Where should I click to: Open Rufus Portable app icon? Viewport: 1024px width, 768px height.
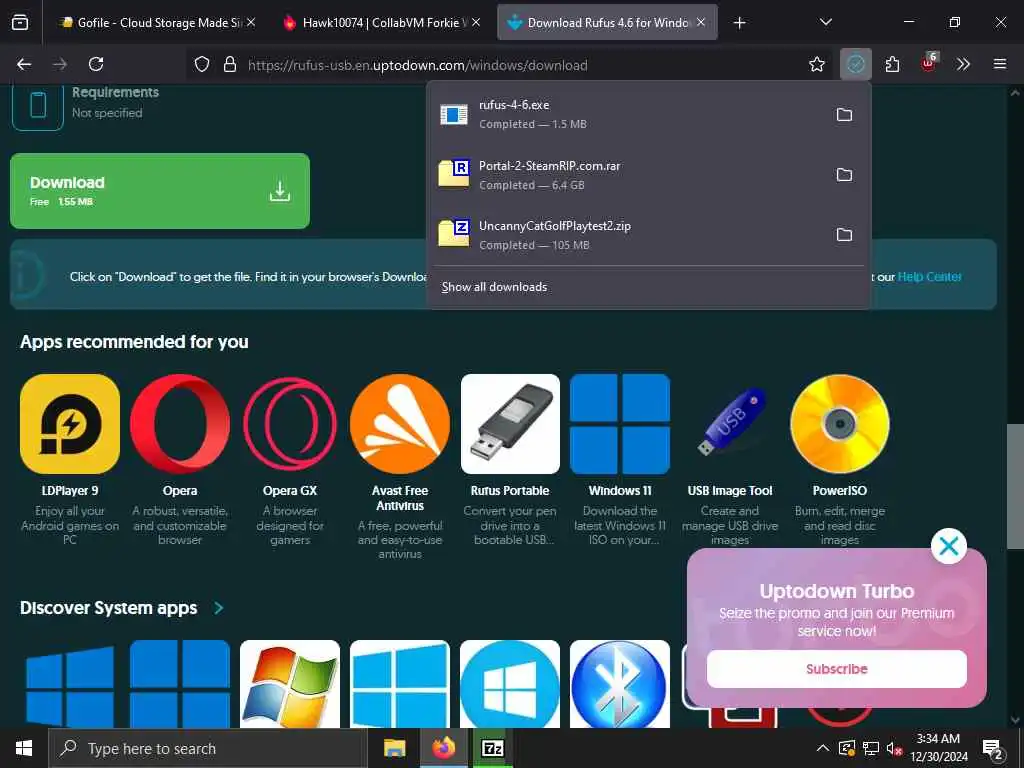tap(510, 424)
